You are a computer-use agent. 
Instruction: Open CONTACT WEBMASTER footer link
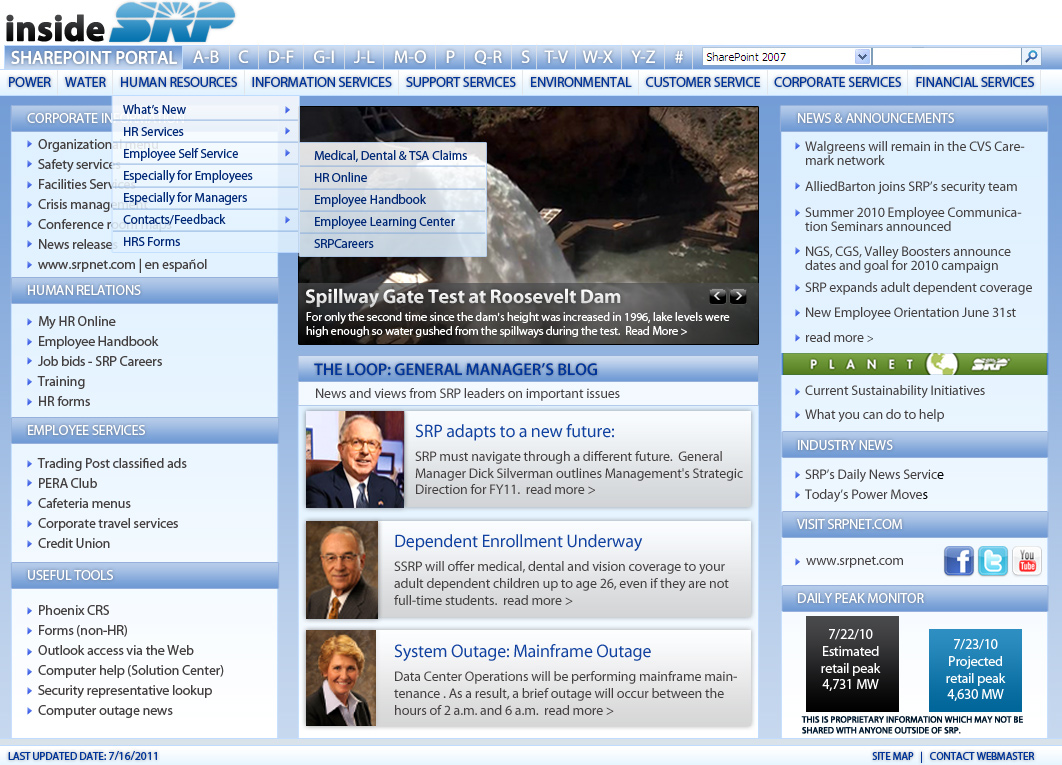[x=981, y=756]
